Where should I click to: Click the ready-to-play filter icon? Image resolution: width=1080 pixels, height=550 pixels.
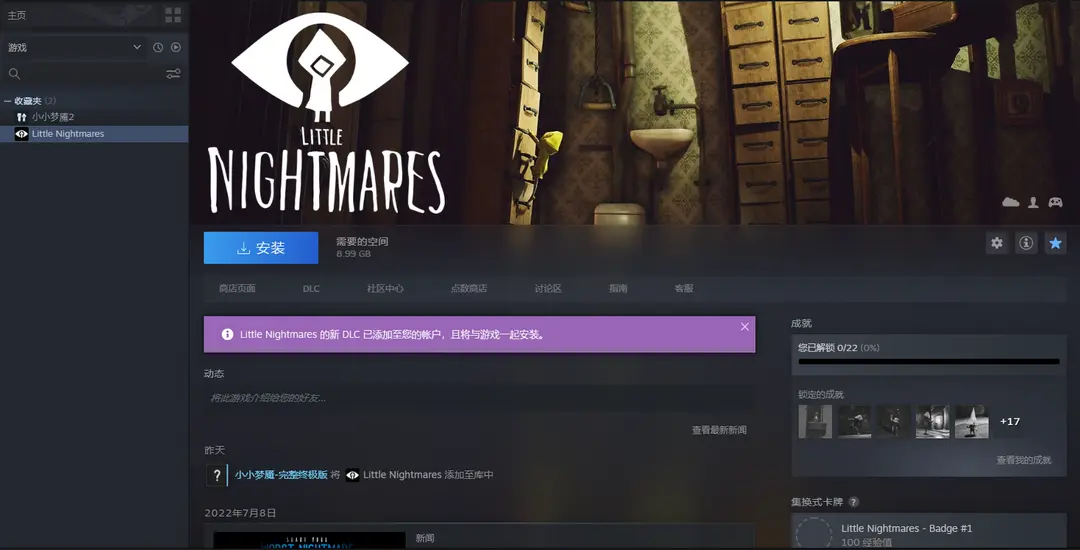(176, 47)
